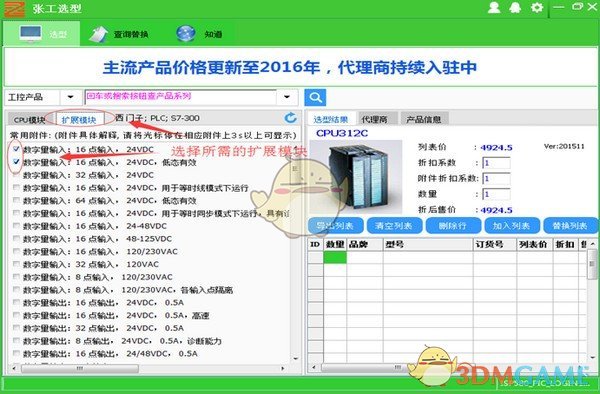Screen dimensions: 600x394
Task: Click the module list horizontal scrollbar thumb
Action: pos(80,368)
